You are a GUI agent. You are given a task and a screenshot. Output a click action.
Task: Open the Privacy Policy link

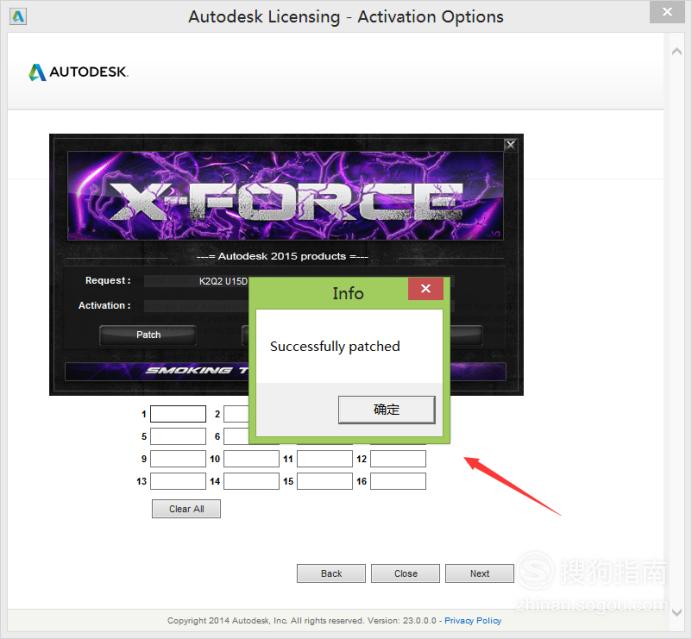pos(473,620)
